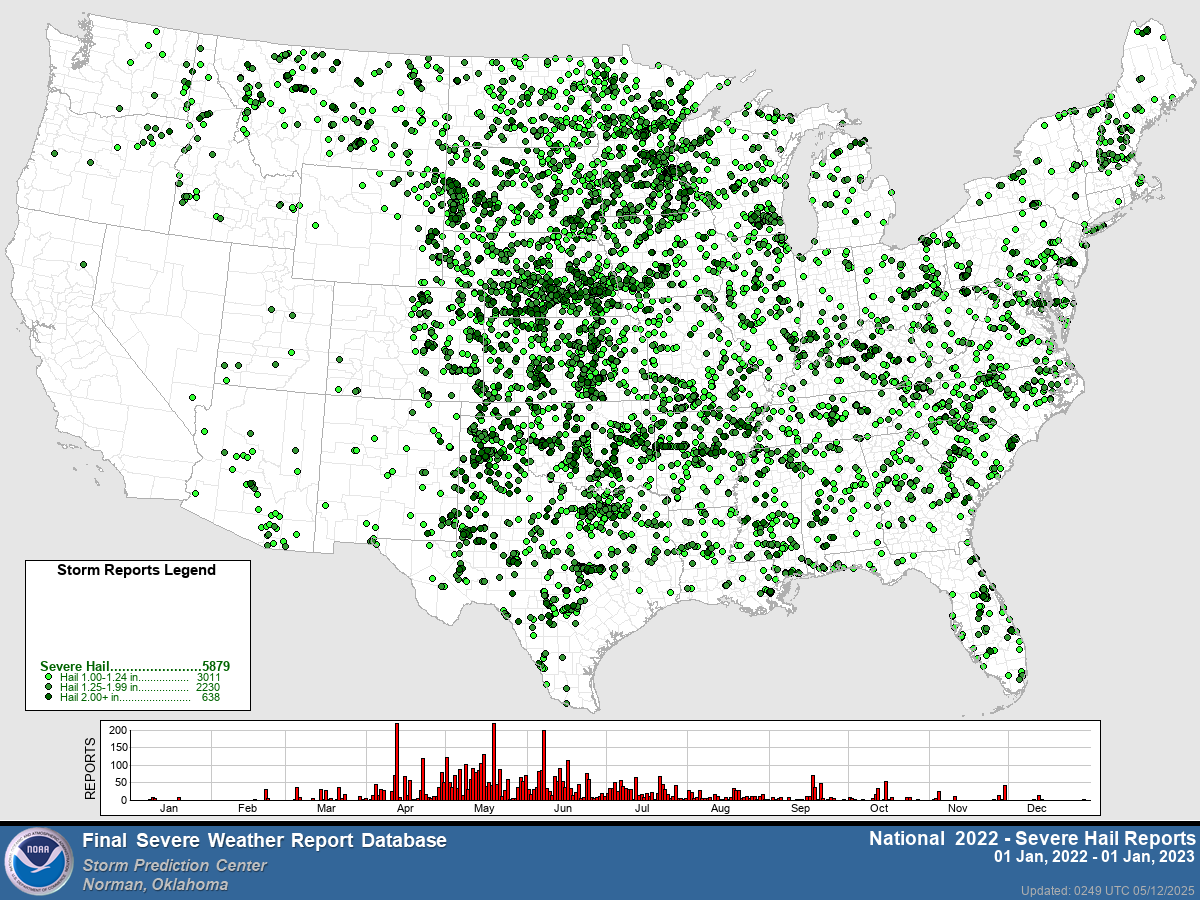The image size is (1200, 900).
Task: Click the REPORTS vertical axis label
Action: pyautogui.click(x=90, y=768)
